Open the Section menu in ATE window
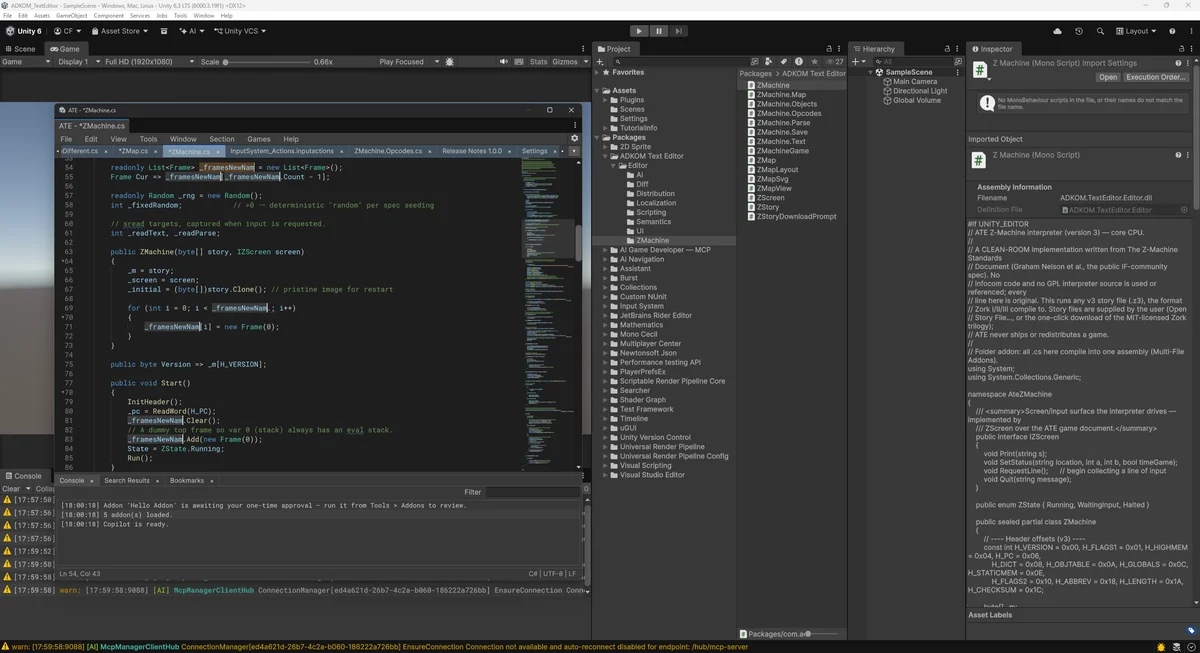1200x653 pixels. pyautogui.click(x=222, y=139)
